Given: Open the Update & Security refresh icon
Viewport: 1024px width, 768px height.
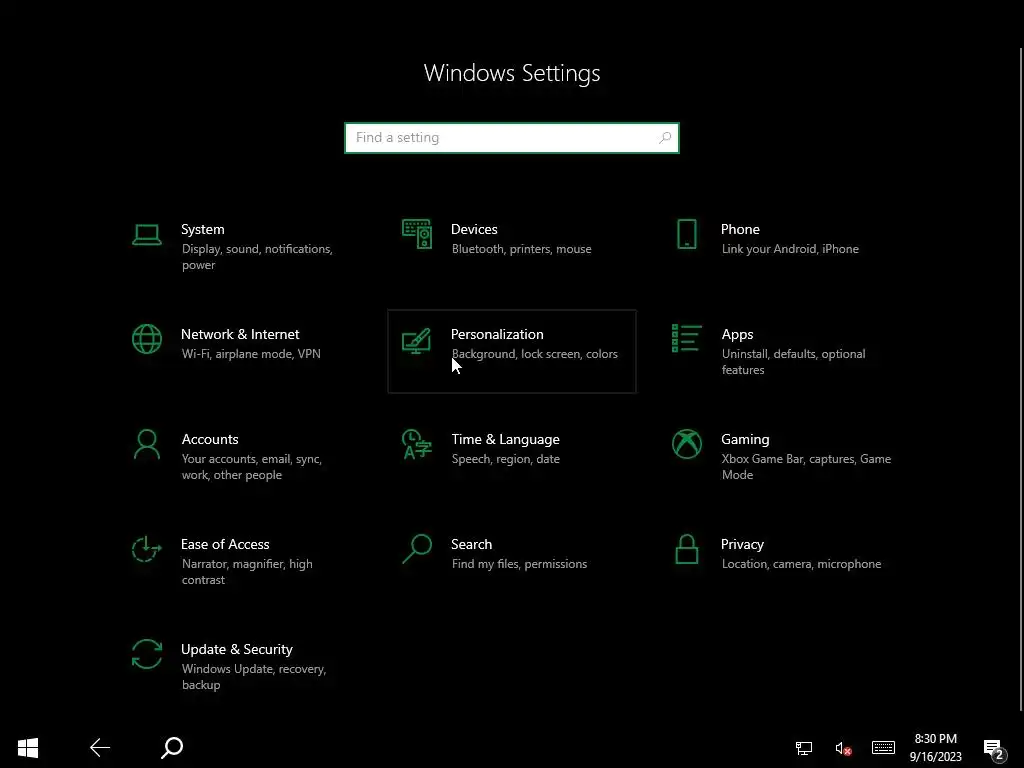Looking at the screenshot, I should click(x=147, y=654).
